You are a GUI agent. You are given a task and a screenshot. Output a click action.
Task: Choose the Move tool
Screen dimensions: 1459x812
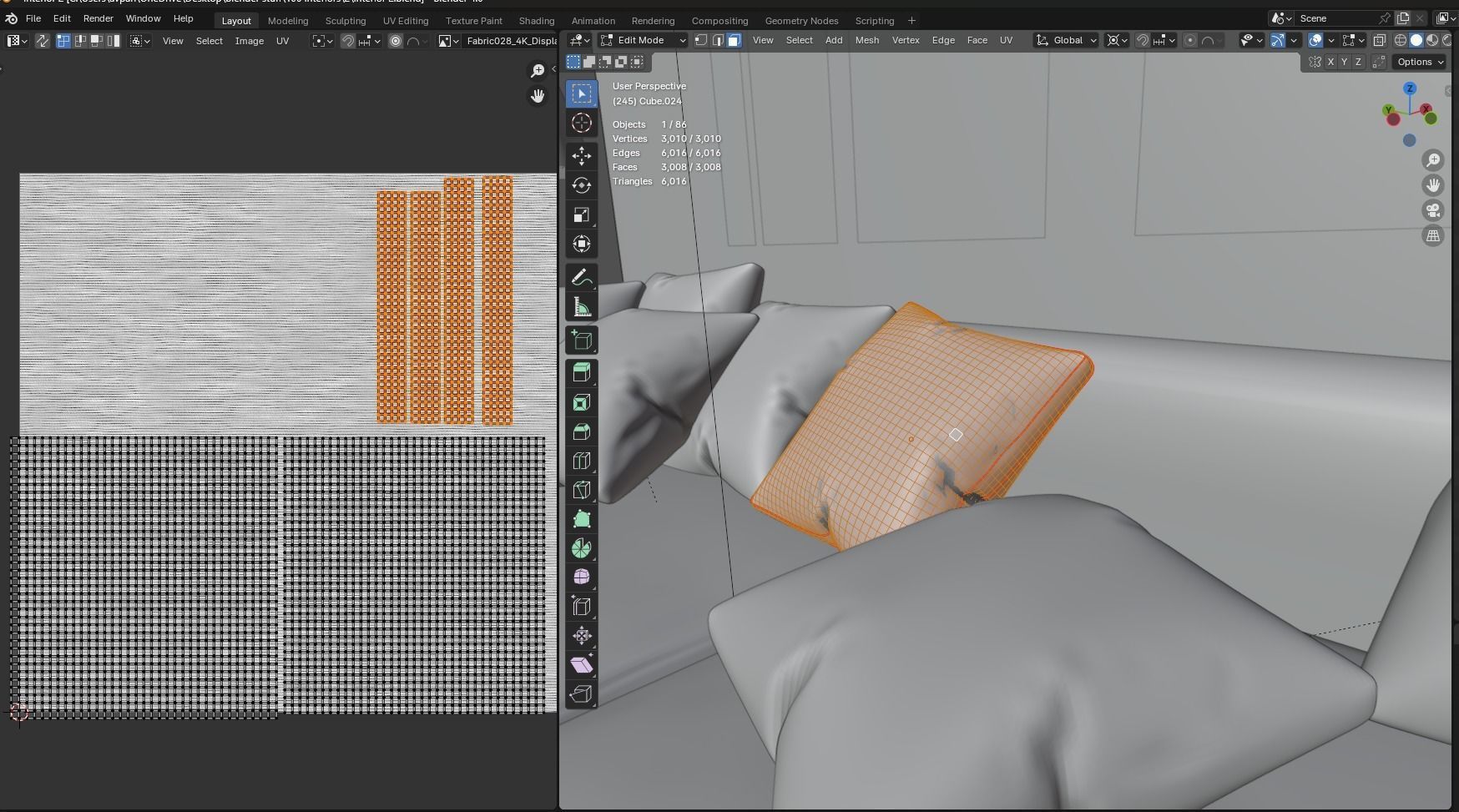tap(582, 156)
